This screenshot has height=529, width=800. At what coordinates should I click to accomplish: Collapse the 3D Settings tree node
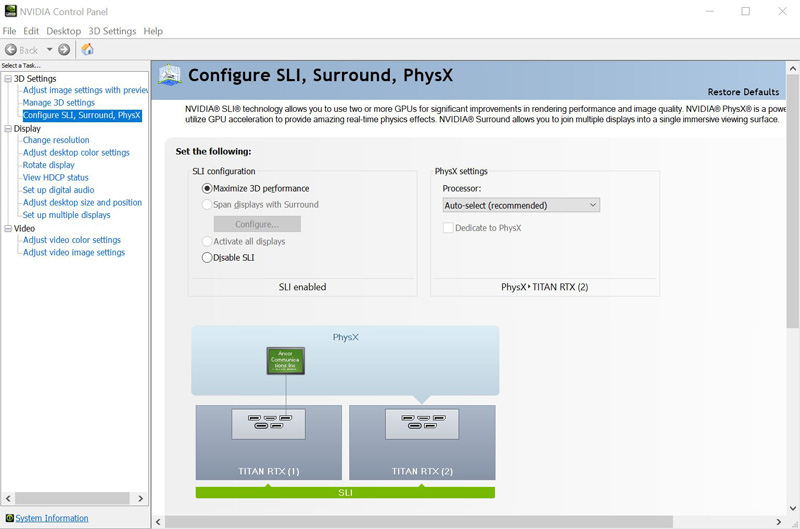(x=8, y=79)
